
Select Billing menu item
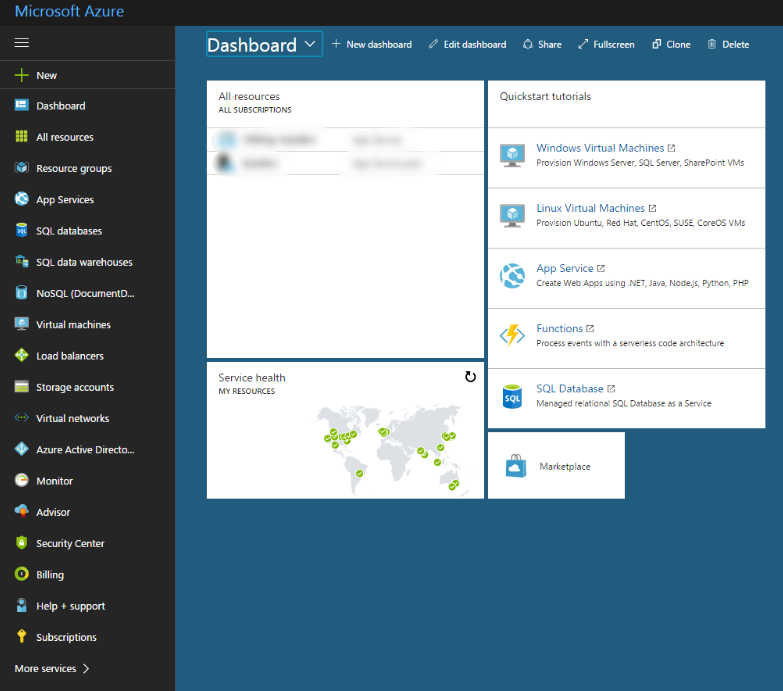50,575
